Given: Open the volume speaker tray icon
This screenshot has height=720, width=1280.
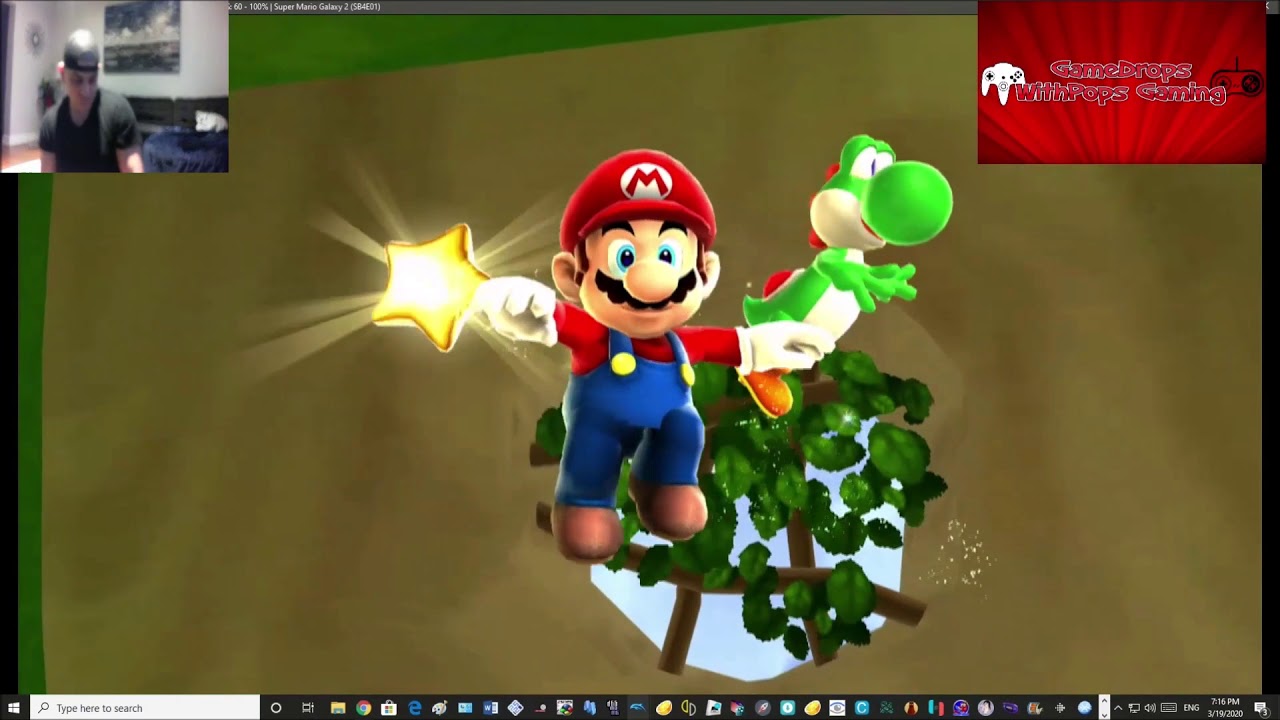Looking at the screenshot, I should coord(1150,708).
